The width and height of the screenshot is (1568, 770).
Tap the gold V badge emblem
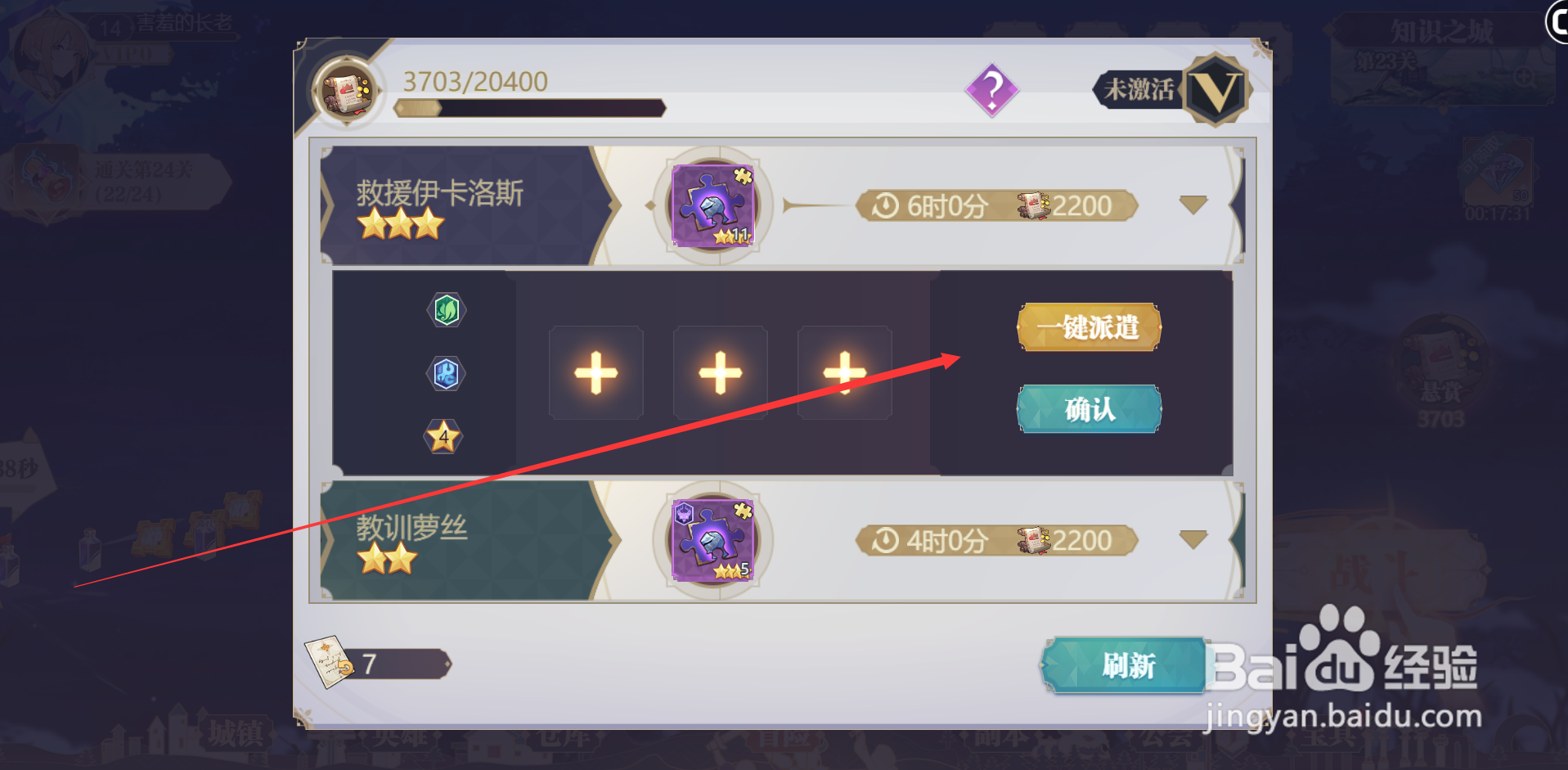1215,90
